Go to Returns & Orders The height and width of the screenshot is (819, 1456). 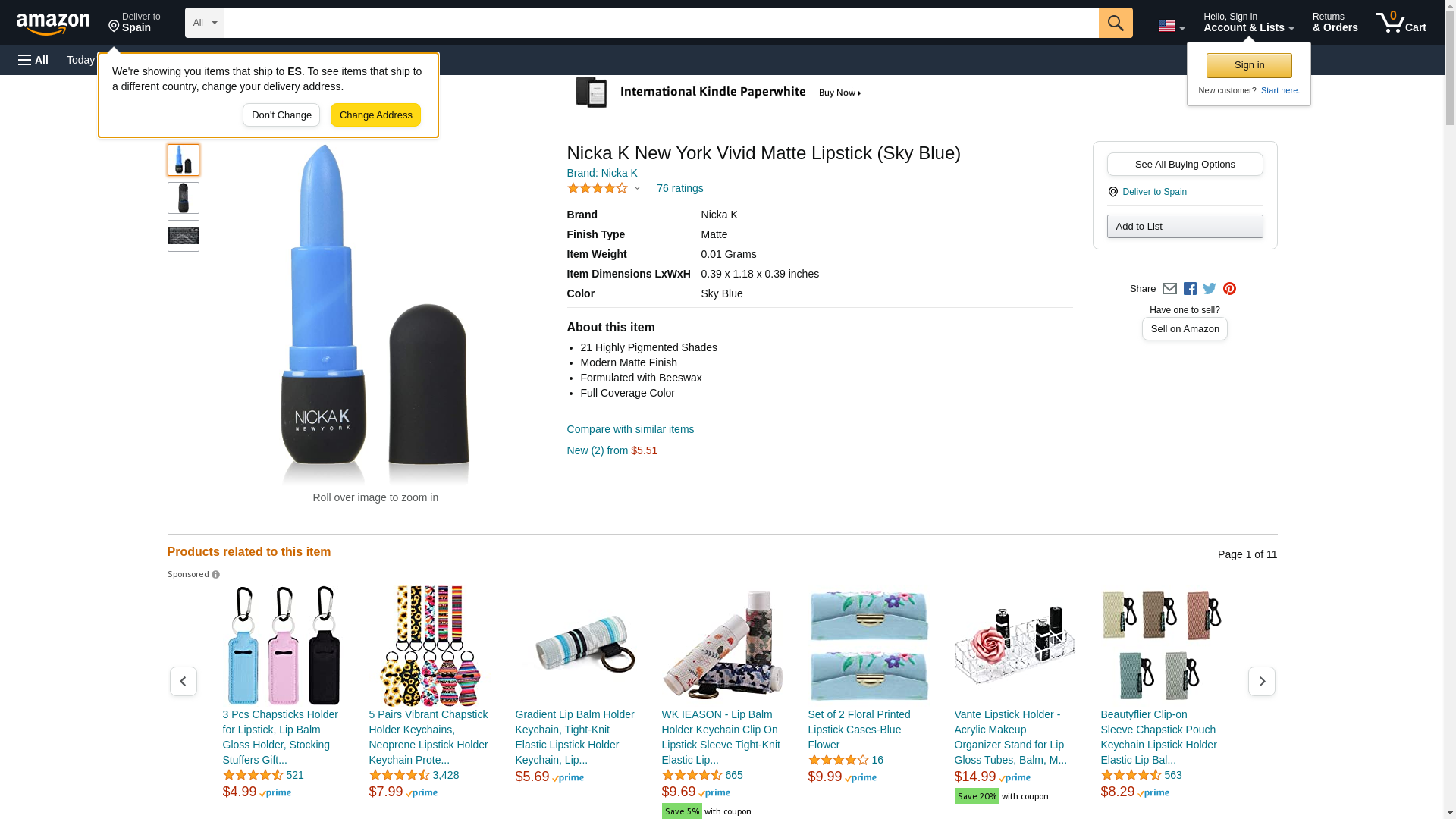[x=1335, y=23]
